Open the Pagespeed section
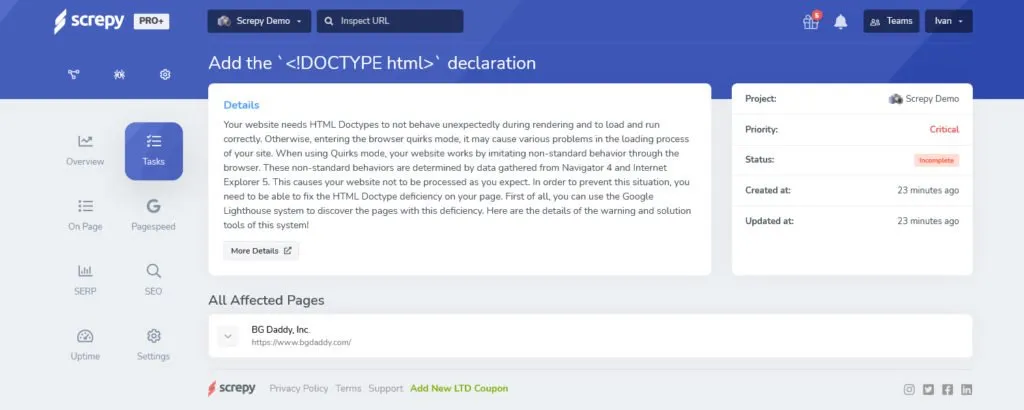 (153, 215)
